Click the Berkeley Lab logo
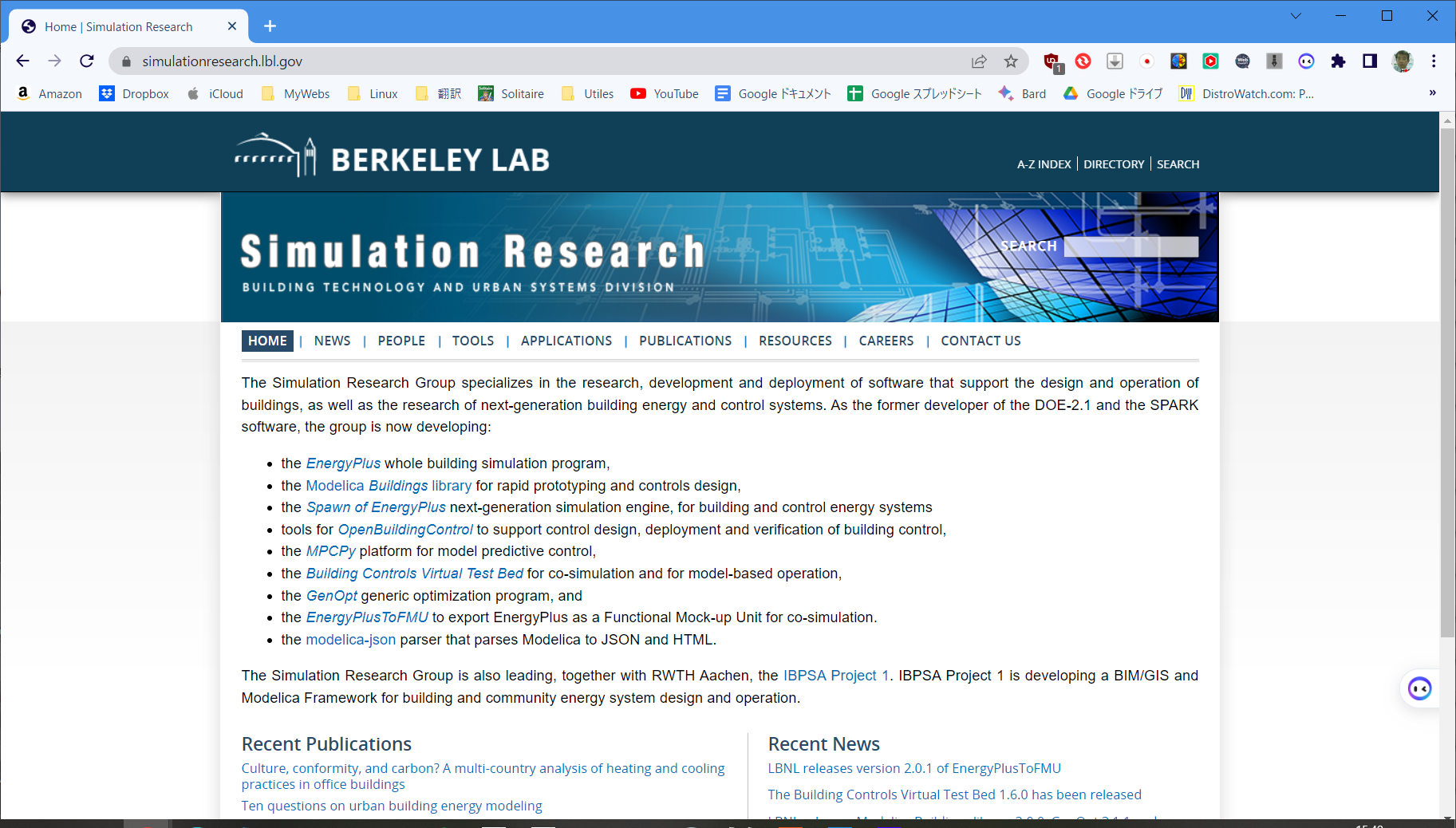This screenshot has height=828, width=1456. (392, 158)
